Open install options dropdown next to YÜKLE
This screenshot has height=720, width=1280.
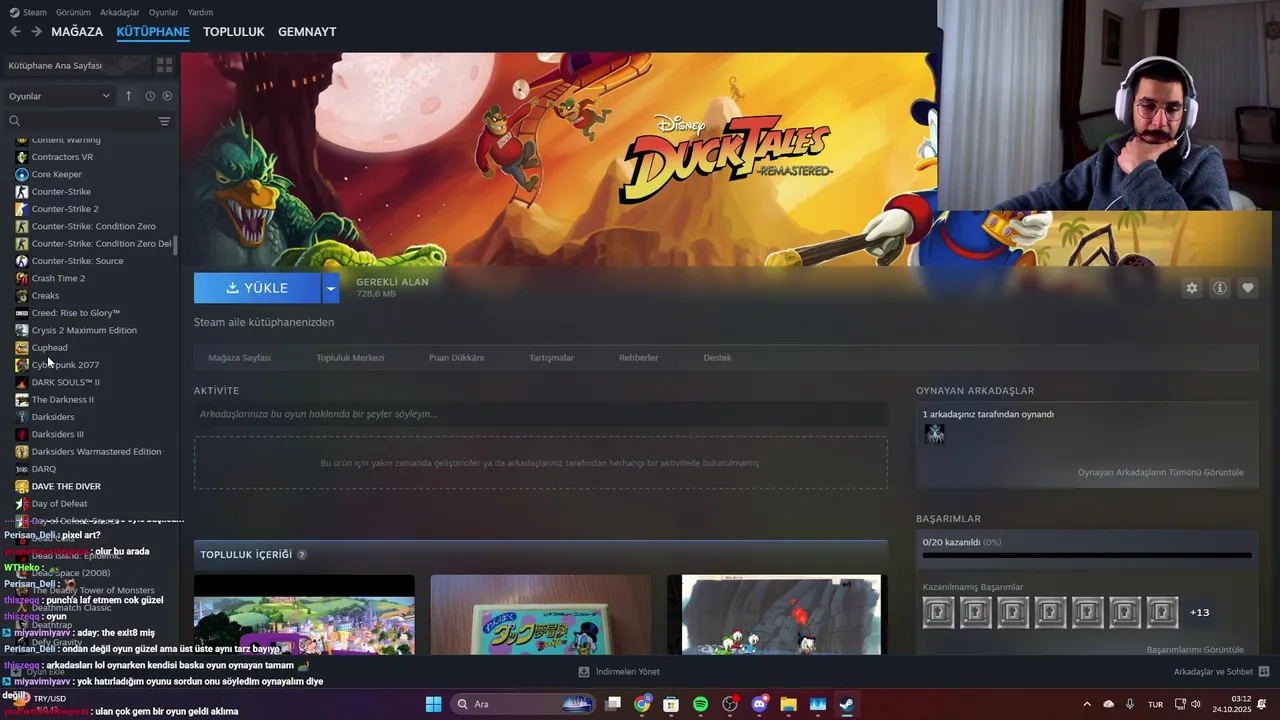coord(330,288)
